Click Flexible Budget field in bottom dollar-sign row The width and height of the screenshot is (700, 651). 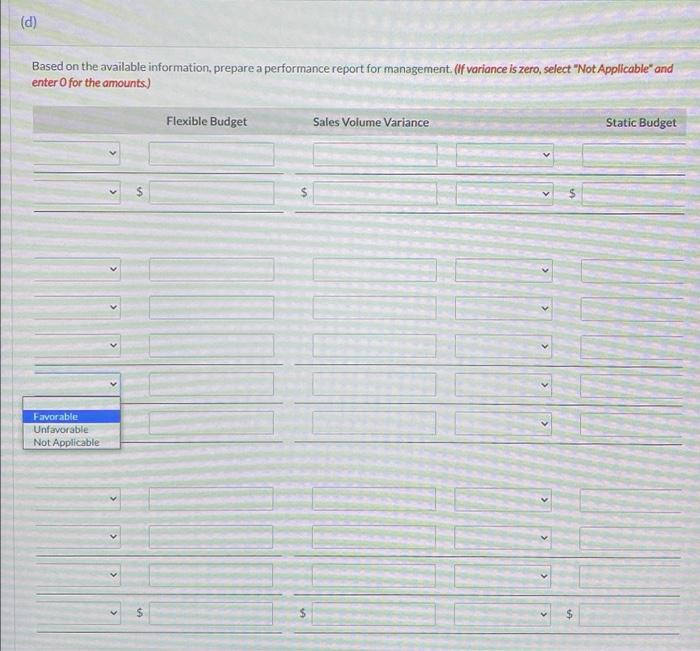pos(211,613)
